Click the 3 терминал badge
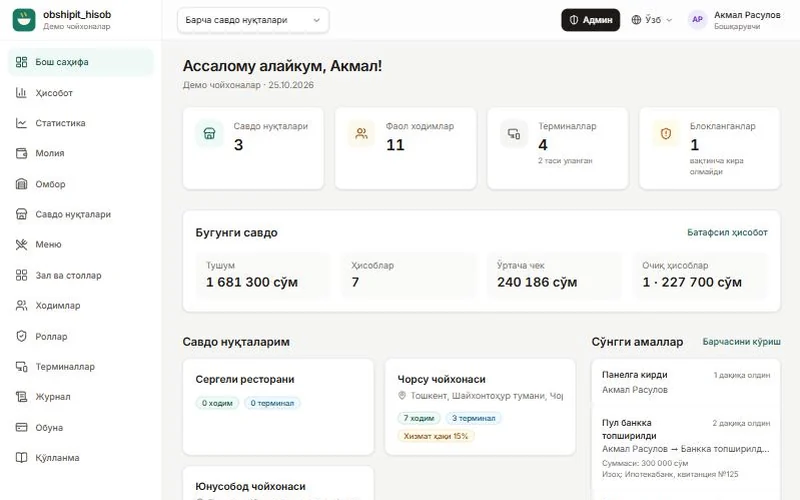This screenshot has height=500, width=800. click(x=473, y=418)
